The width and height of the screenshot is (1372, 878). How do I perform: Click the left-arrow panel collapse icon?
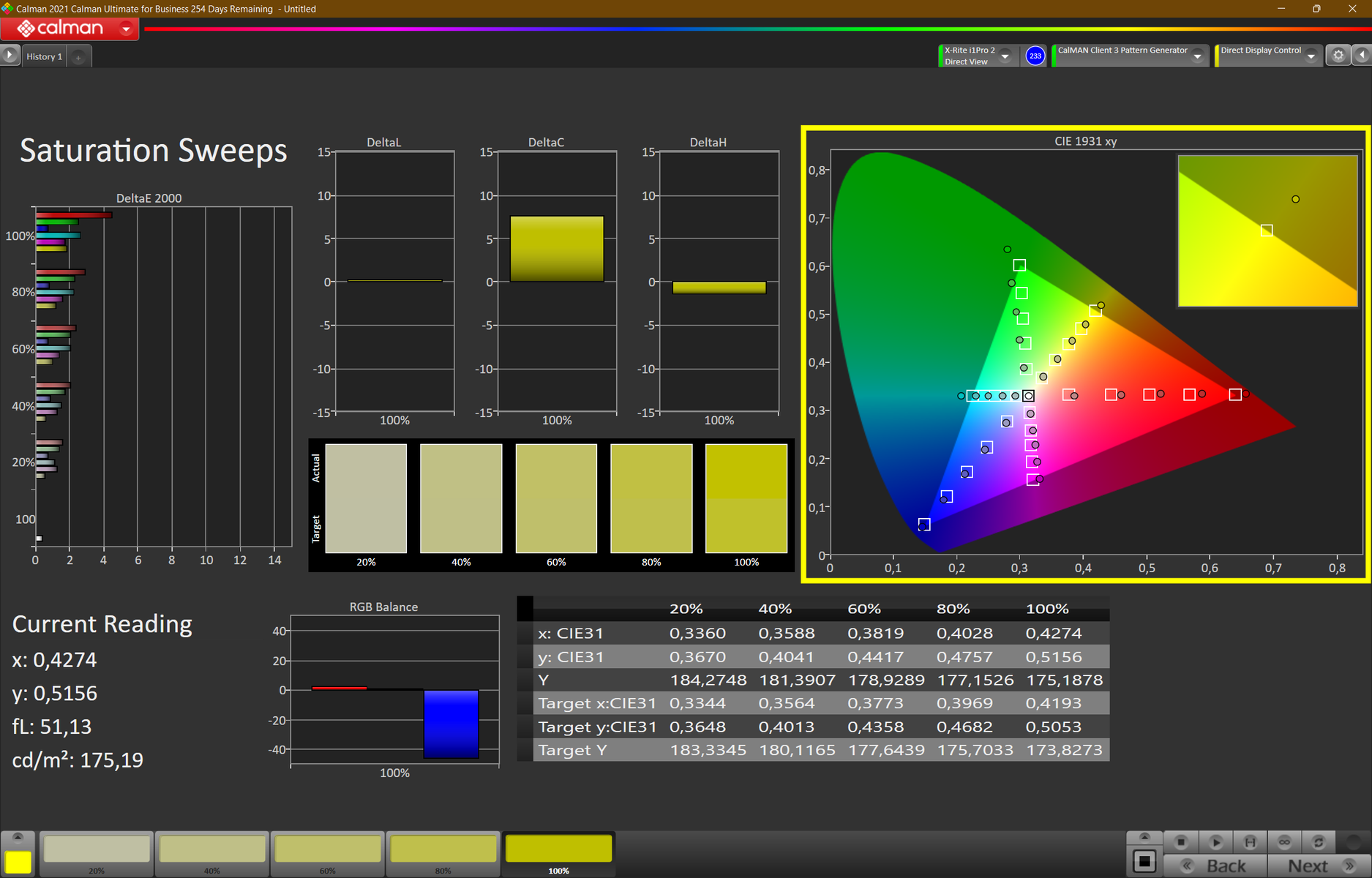click(x=1362, y=56)
